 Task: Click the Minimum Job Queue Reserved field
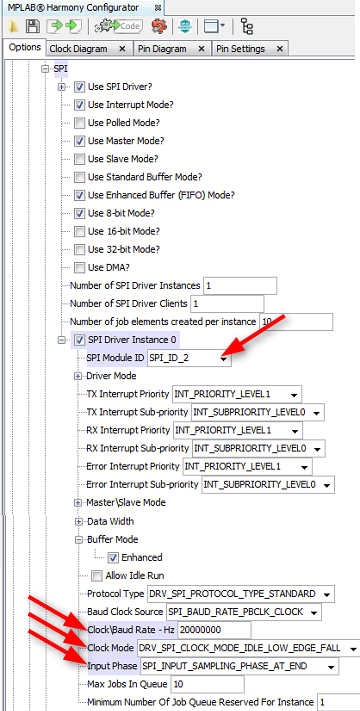pos(338,702)
